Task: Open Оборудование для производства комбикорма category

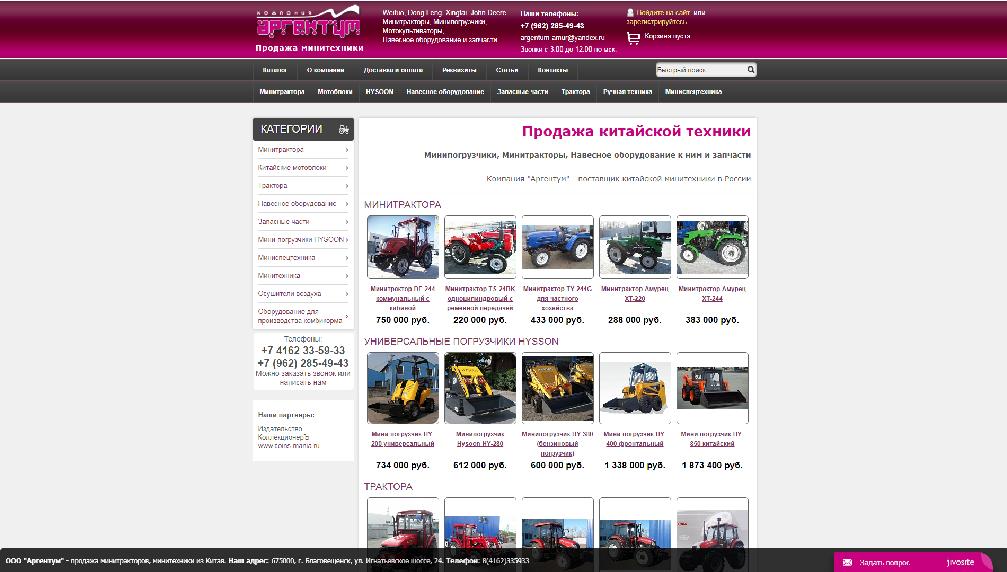Action: click(x=300, y=316)
